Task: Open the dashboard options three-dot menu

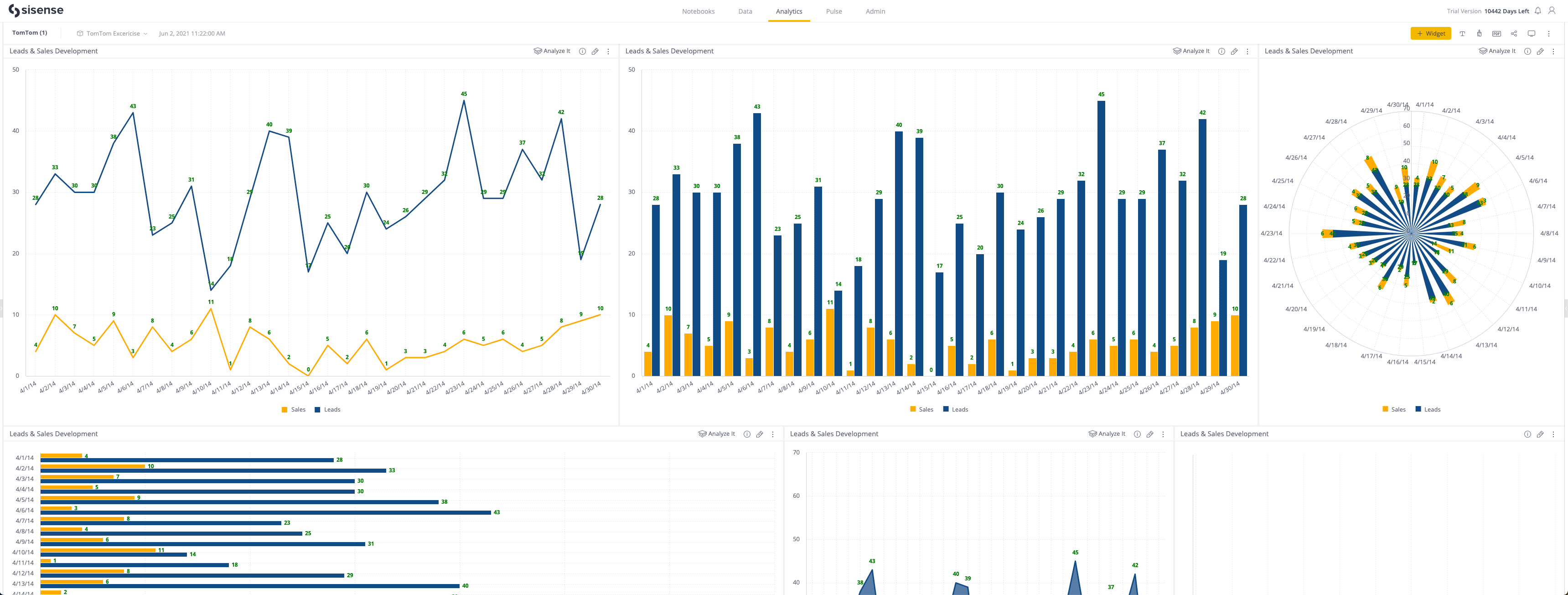Action: click(1549, 33)
